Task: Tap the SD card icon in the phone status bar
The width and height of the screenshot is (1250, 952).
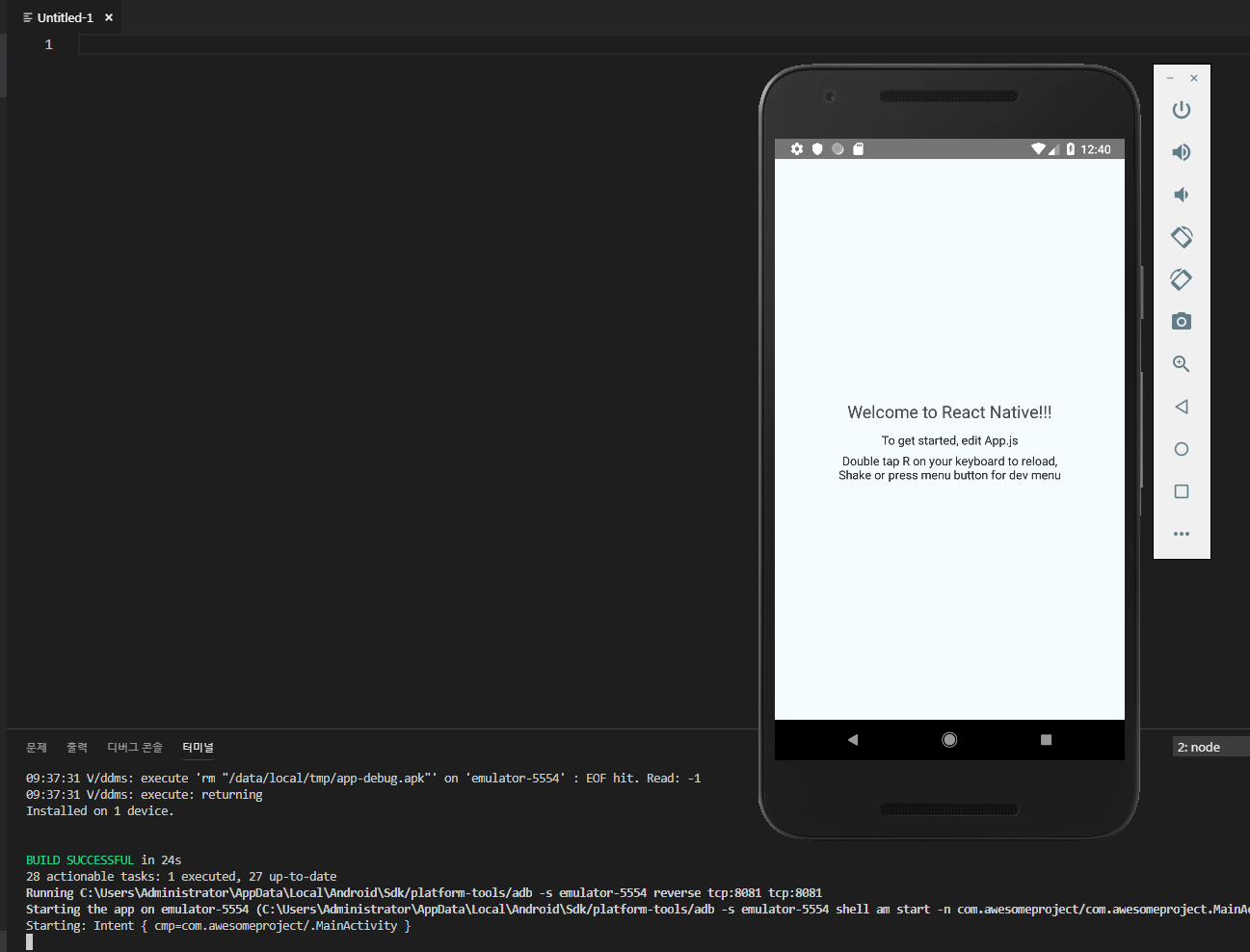Action: click(x=859, y=149)
